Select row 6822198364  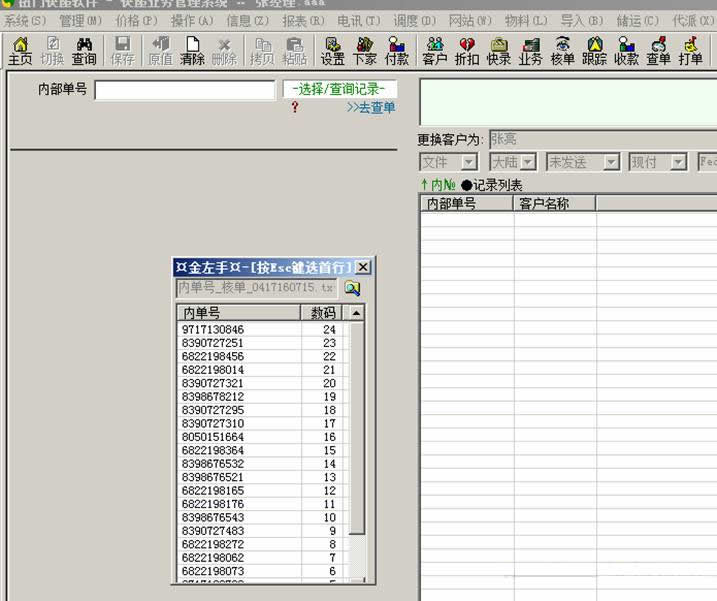[x=262, y=450]
